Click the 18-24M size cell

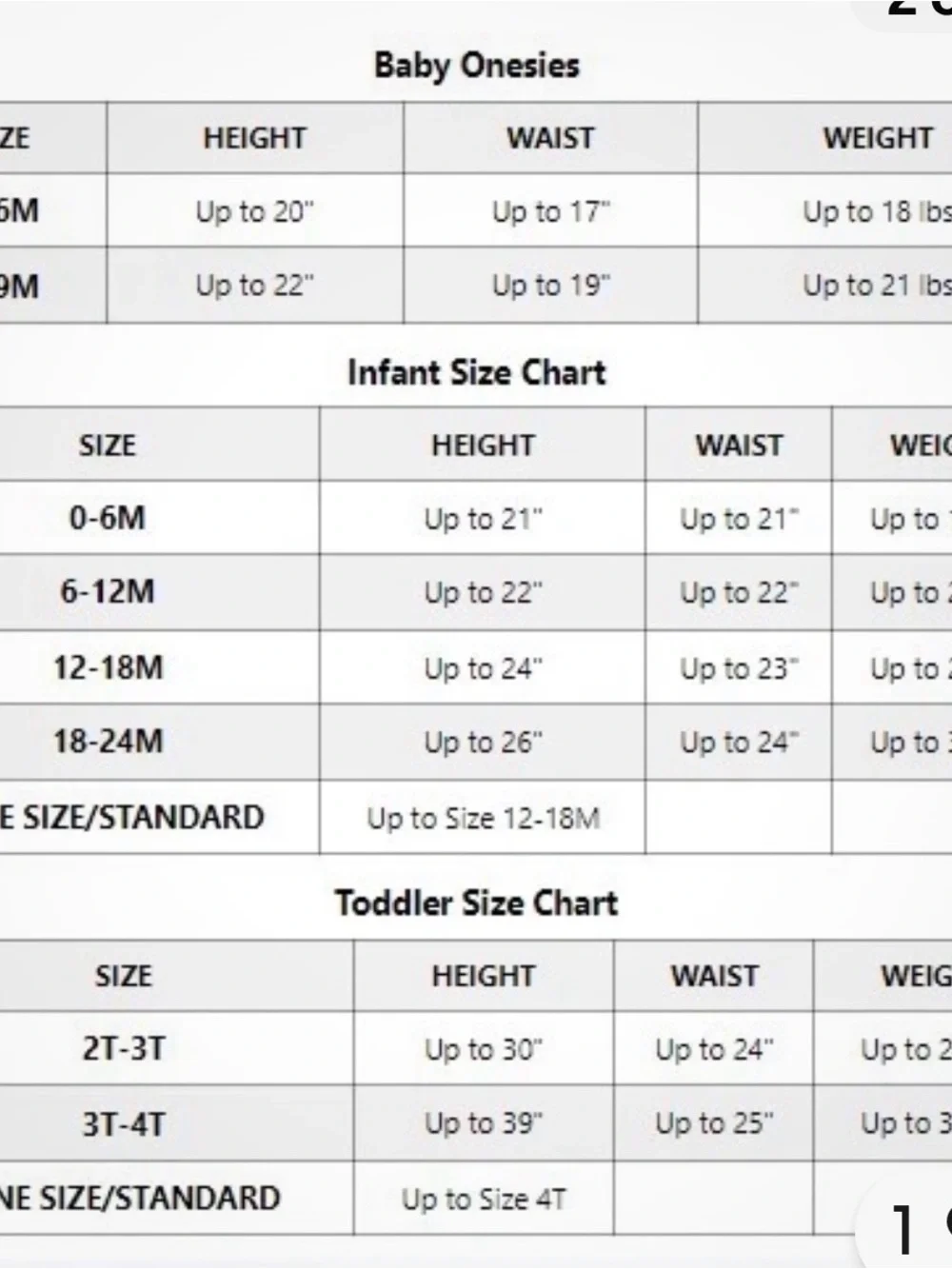(107, 742)
